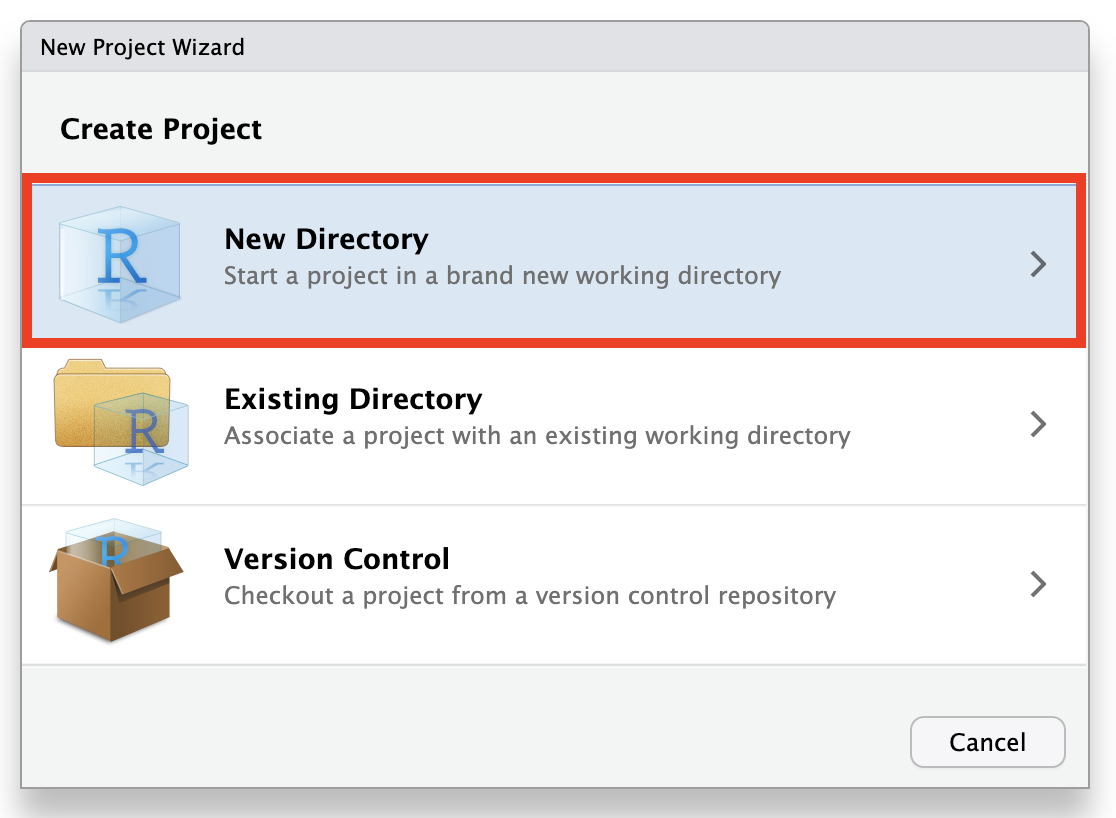The image size is (1116, 818).
Task: Select the Existing Directory heading text
Action: click(353, 400)
